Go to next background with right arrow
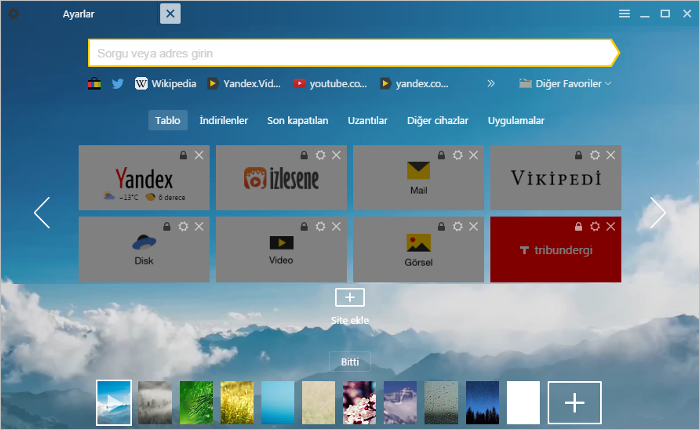700x430 pixels. pos(658,213)
